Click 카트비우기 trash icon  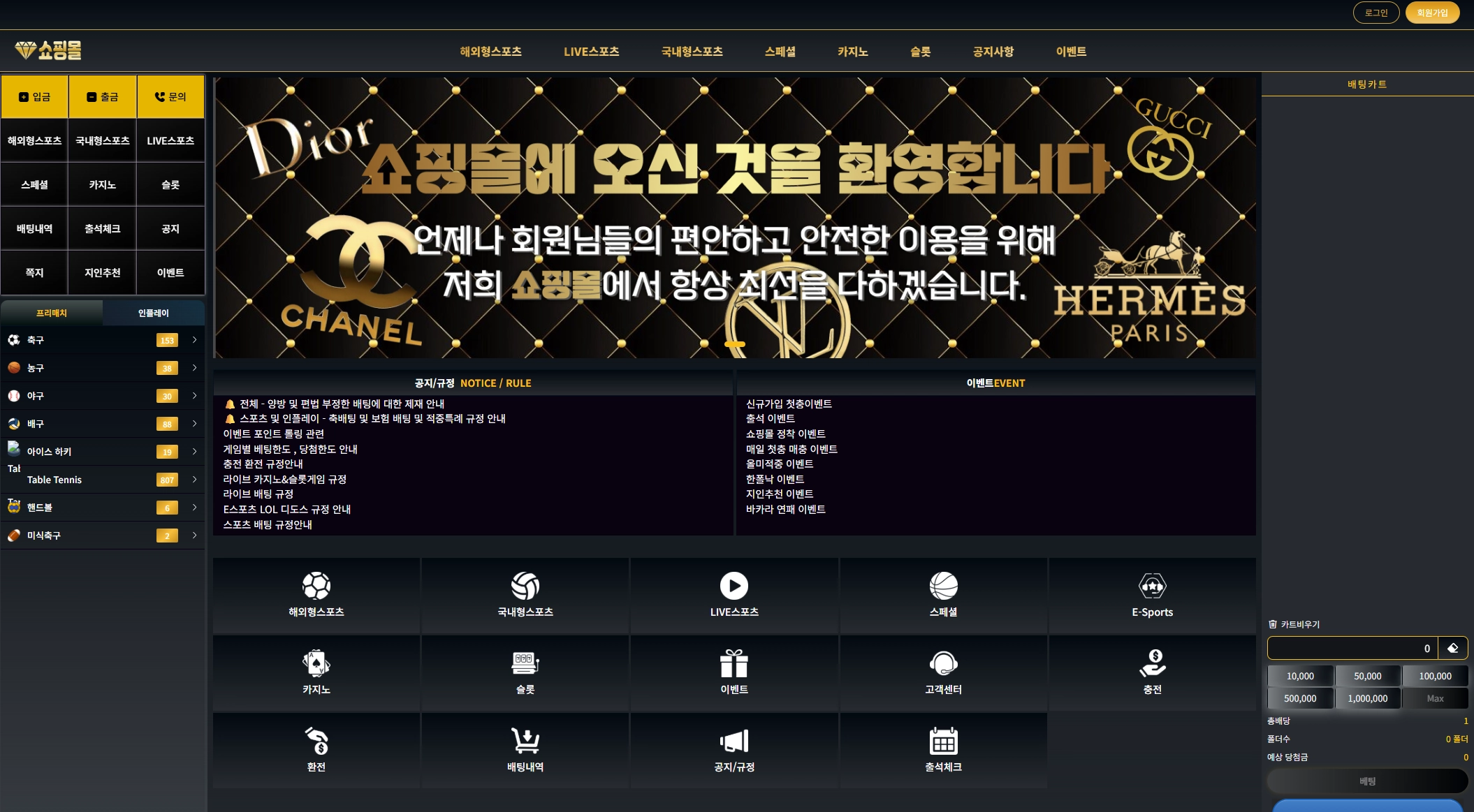tap(1273, 624)
